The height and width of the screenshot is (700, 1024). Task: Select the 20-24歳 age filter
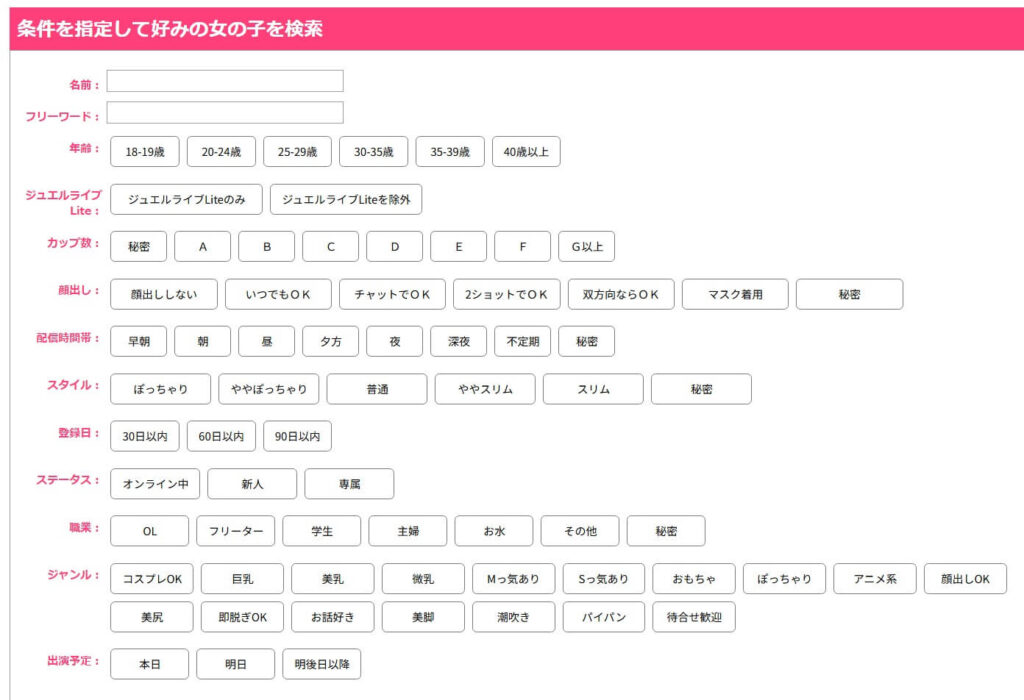point(221,152)
